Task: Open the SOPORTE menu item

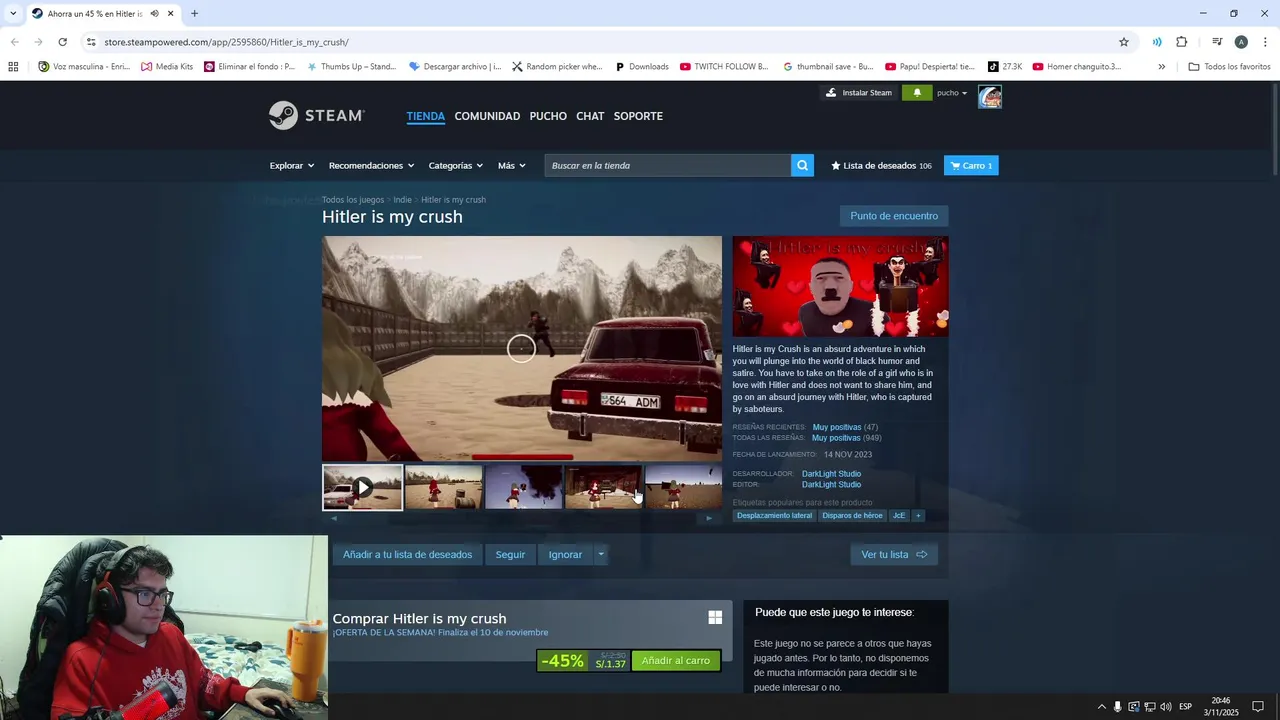Action: [638, 116]
